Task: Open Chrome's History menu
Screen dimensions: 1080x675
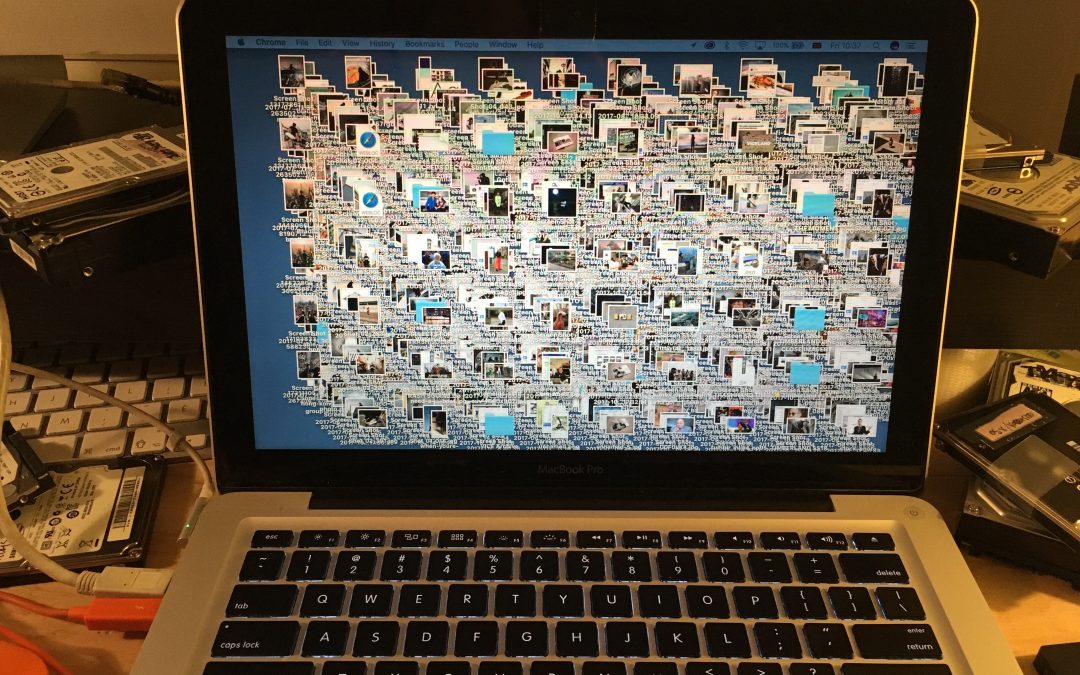Action: pos(382,45)
